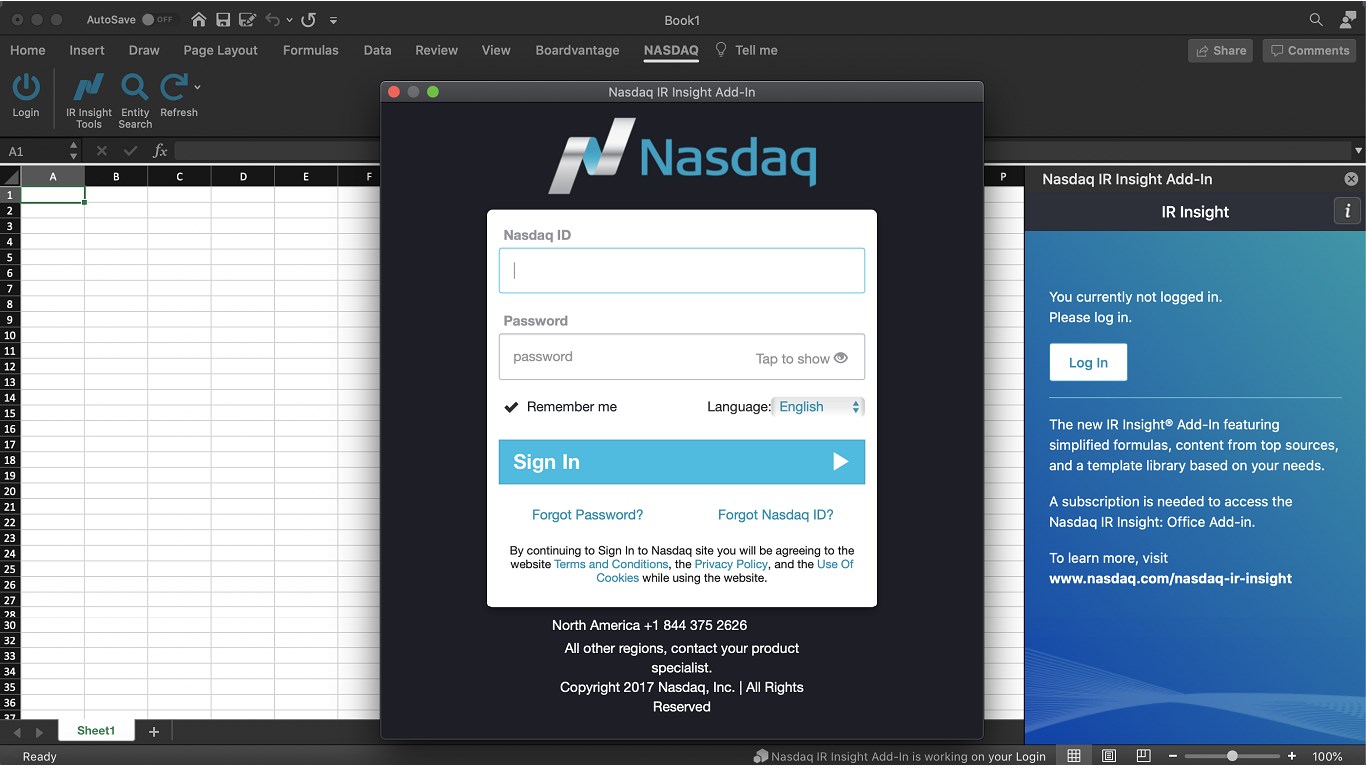
Task: Open www.nasdaq.com/nasdaq-ir-insight link
Action: coord(1170,578)
